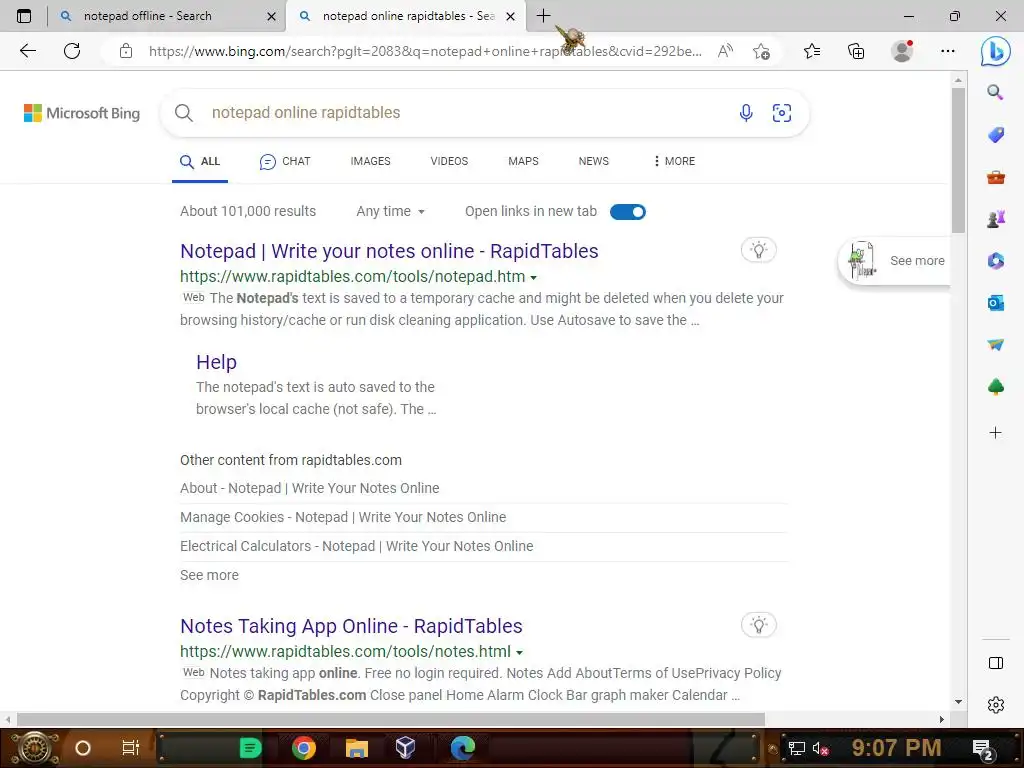Open the Collections icon
The height and width of the screenshot is (768, 1024).
(x=856, y=51)
